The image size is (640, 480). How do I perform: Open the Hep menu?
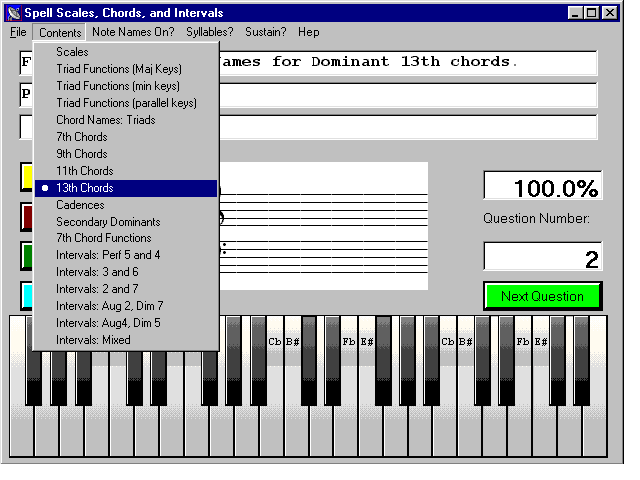pyautogui.click(x=309, y=32)
